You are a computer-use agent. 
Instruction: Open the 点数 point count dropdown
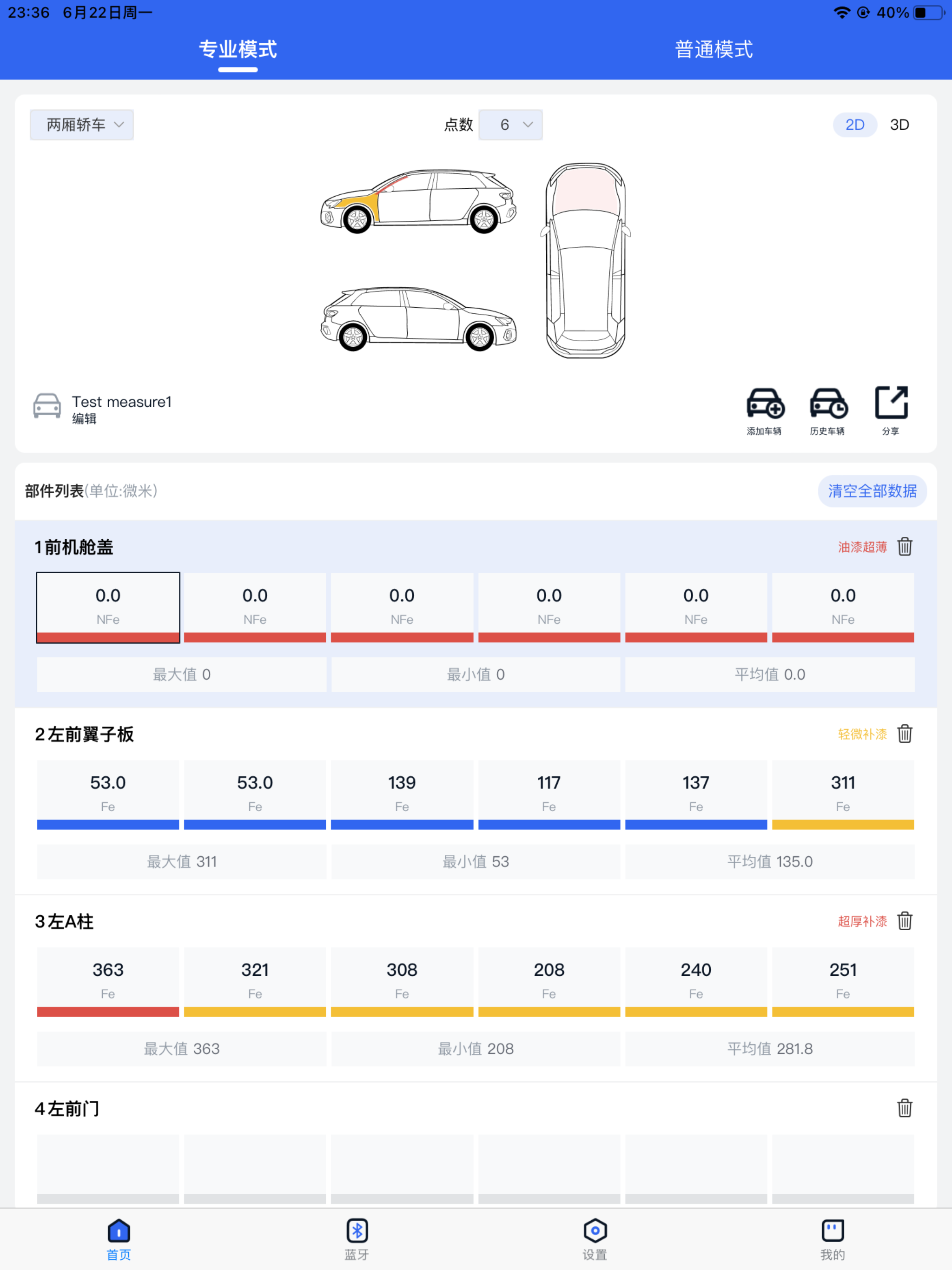click(510, 125)
